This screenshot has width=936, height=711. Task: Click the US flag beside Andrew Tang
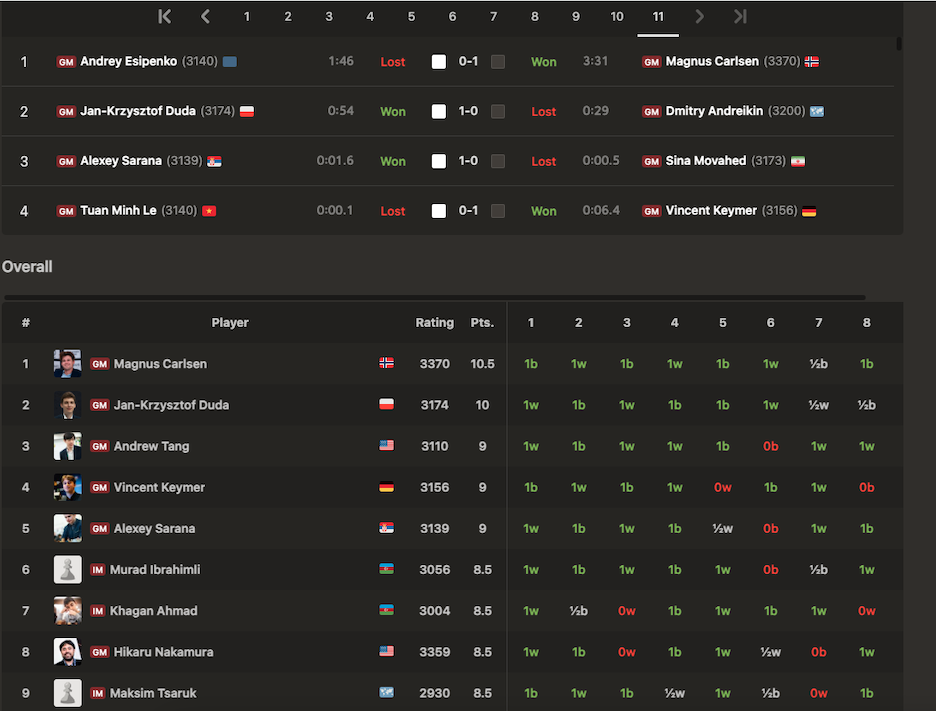pos(386,446)
